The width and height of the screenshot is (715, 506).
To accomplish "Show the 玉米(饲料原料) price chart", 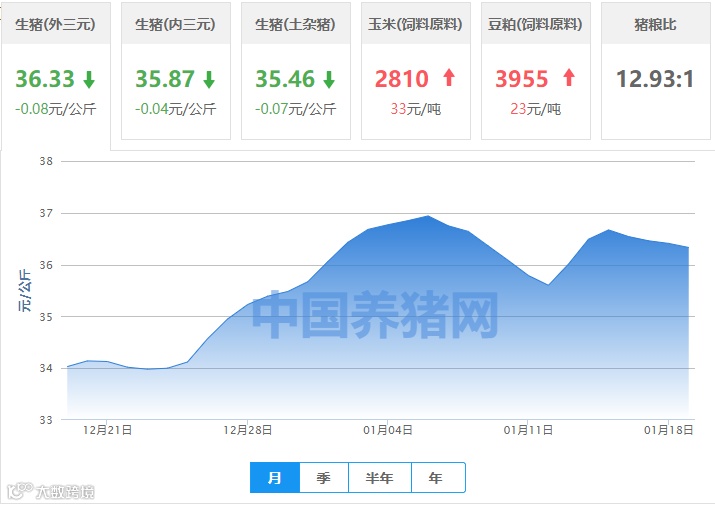I will point(415,71).
